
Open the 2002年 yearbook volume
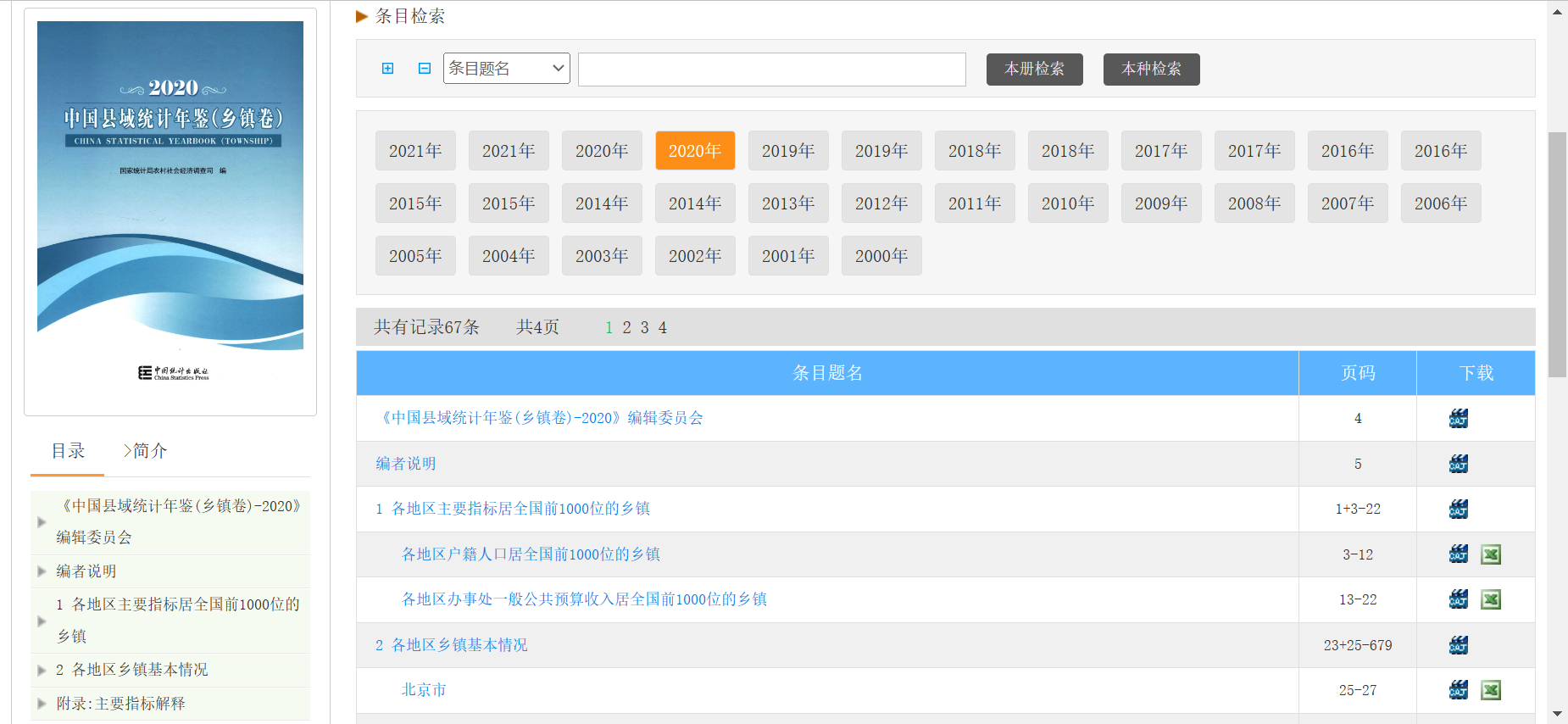point(695,256)
